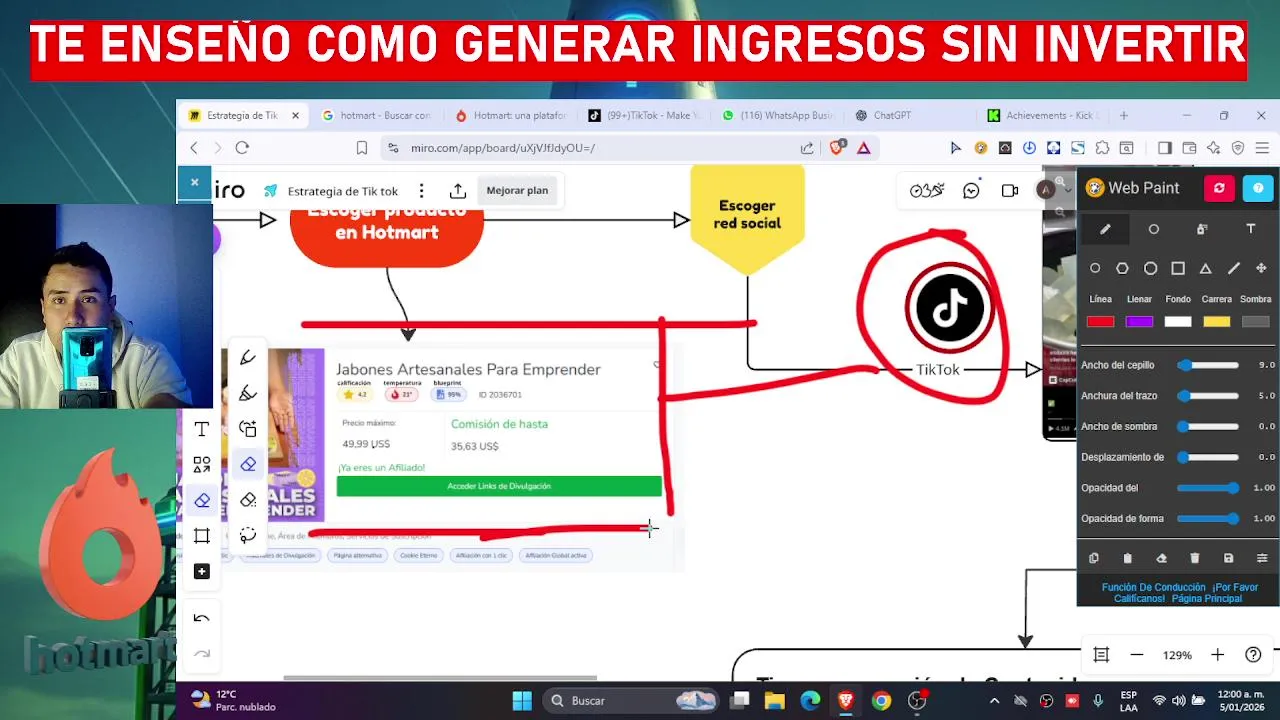Screen dimensions: 1280x720
Task: Zoom out with the Miro minus button
Action: tap(1136, 655)
